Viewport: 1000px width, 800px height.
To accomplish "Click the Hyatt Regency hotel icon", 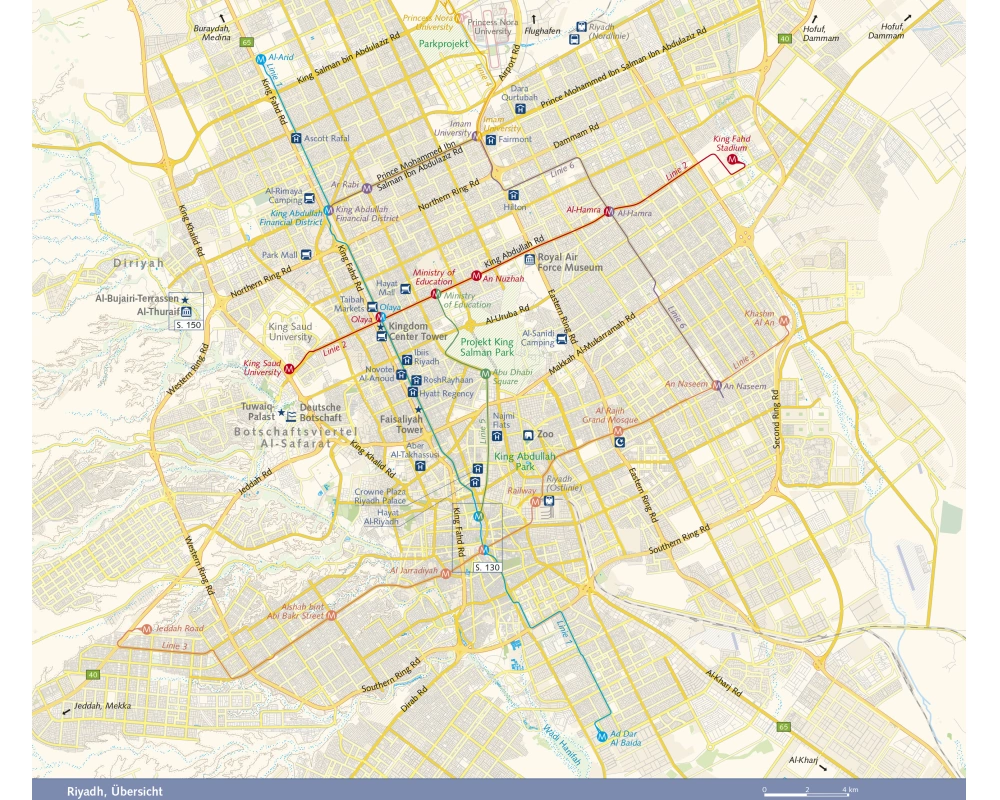I will (x=412, y=393).
